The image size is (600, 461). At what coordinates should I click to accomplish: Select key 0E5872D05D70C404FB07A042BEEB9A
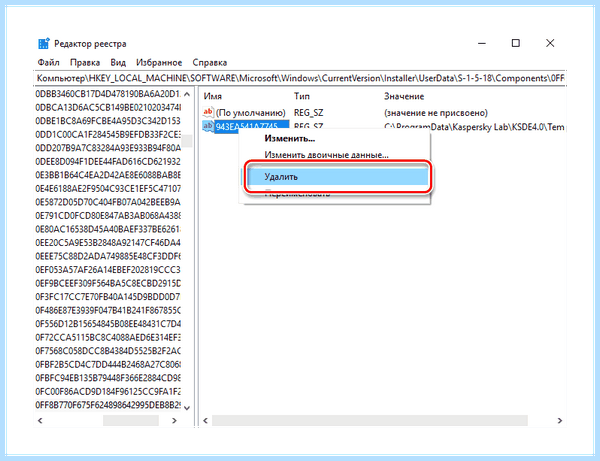(x=108, y=202)
